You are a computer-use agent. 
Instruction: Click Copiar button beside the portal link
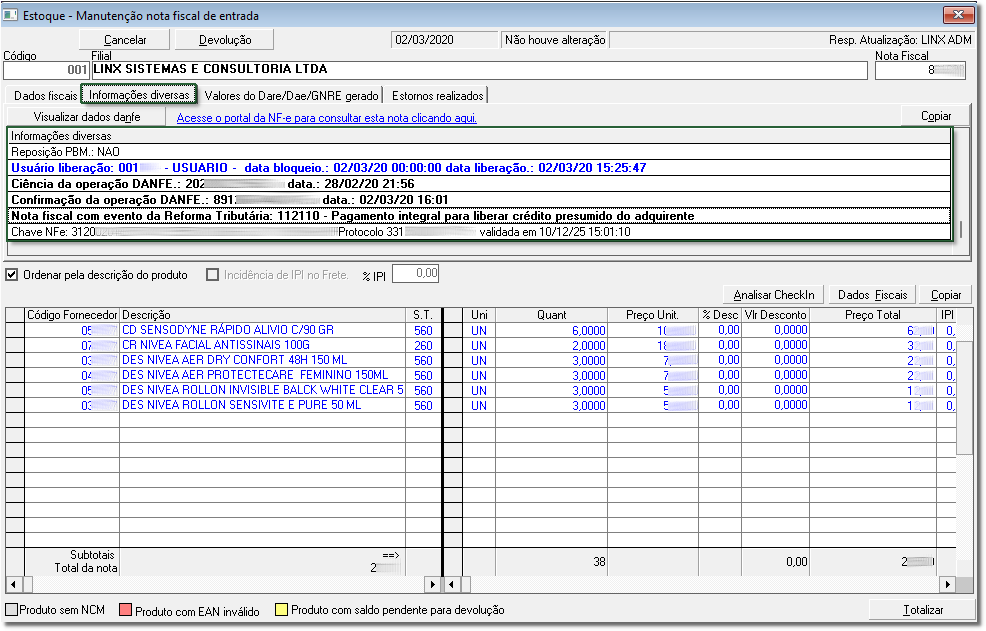point(936,116)
